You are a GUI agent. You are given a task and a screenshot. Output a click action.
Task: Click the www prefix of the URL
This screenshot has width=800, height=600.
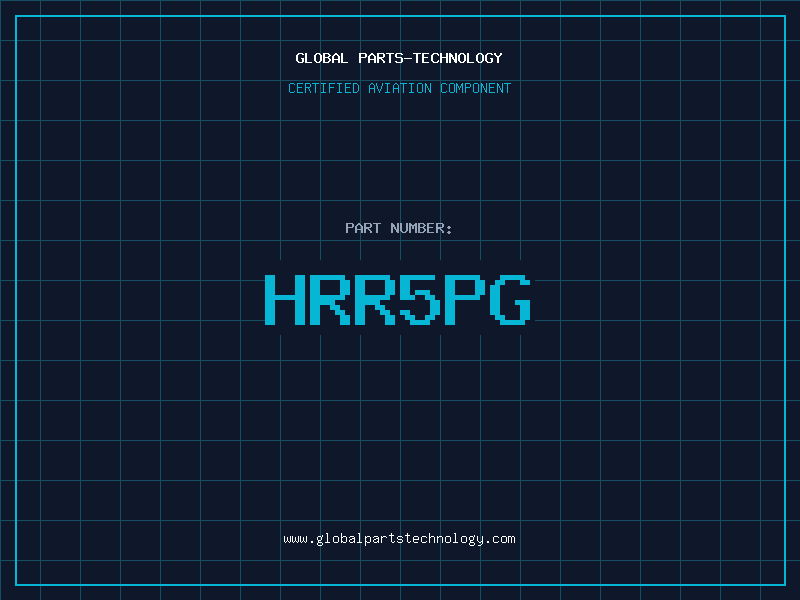pyautogui.click(x=294, y=538)
